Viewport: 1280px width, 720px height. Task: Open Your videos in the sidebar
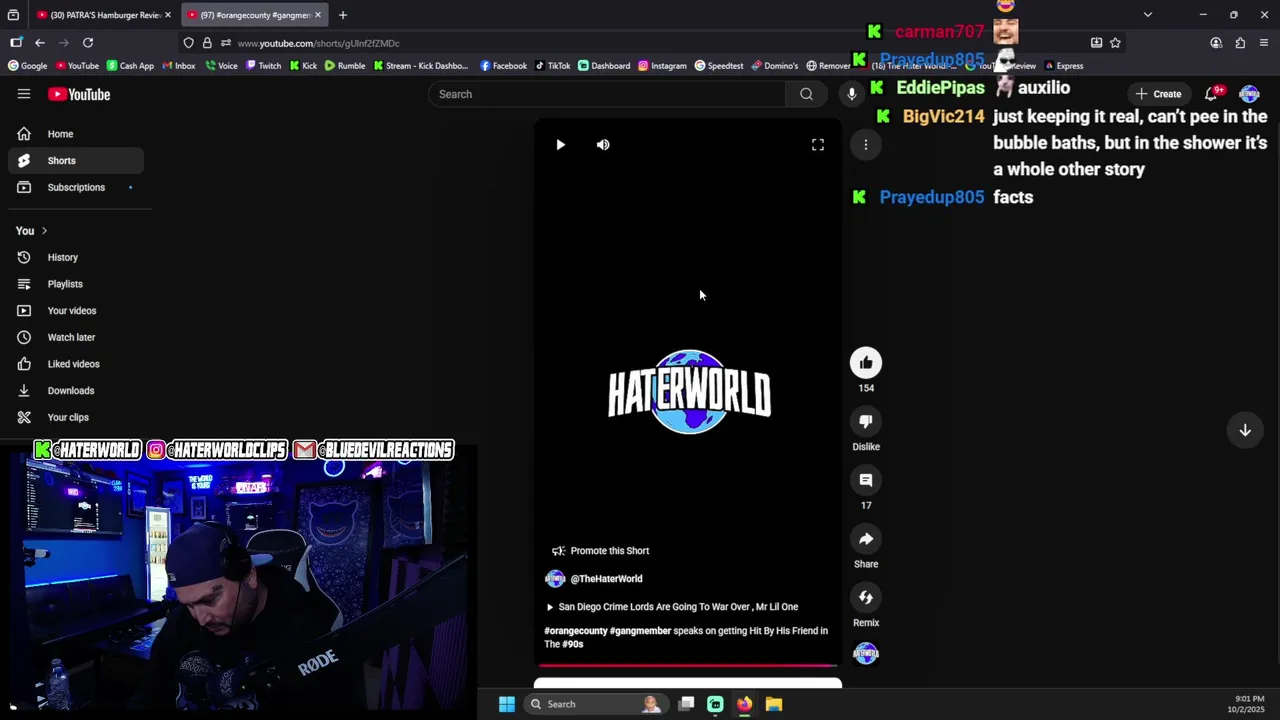point(75,310)
